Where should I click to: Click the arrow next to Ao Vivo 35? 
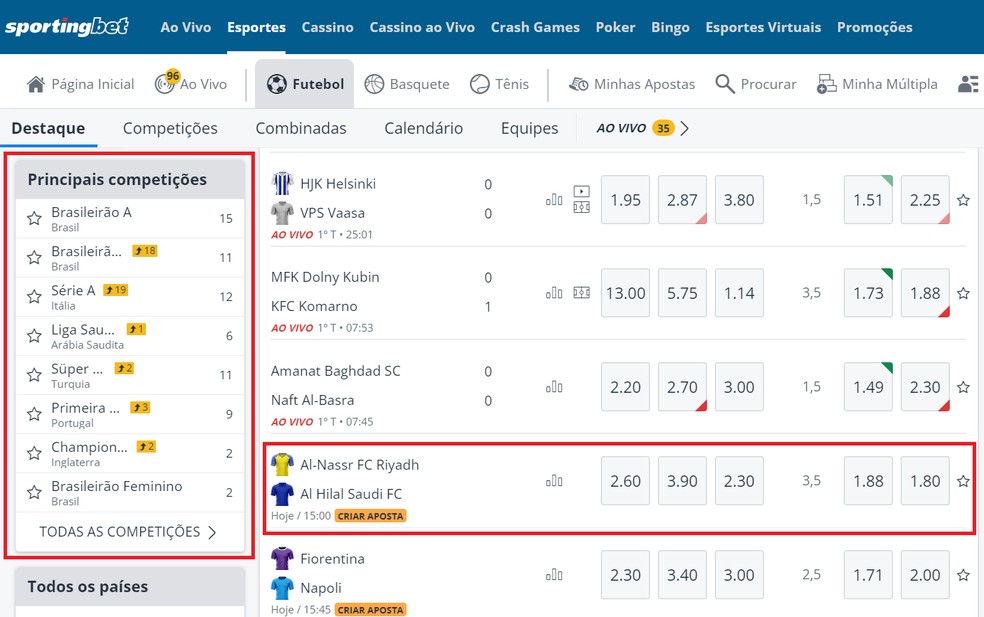[685, 128]
